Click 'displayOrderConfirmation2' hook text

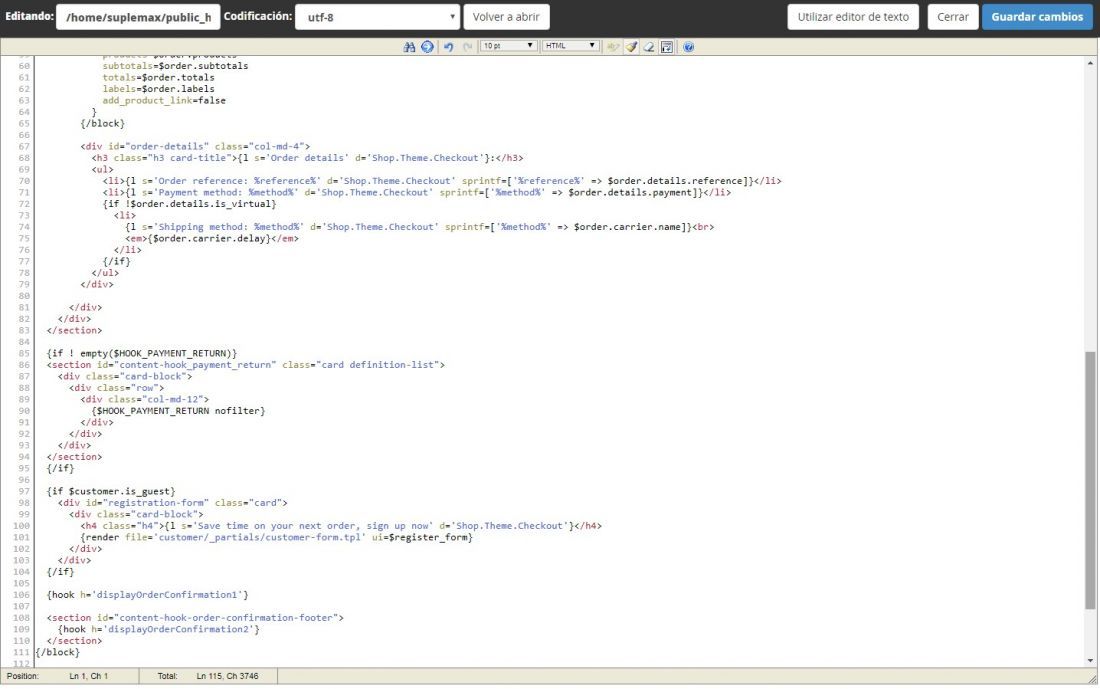[x=181, y=629]
